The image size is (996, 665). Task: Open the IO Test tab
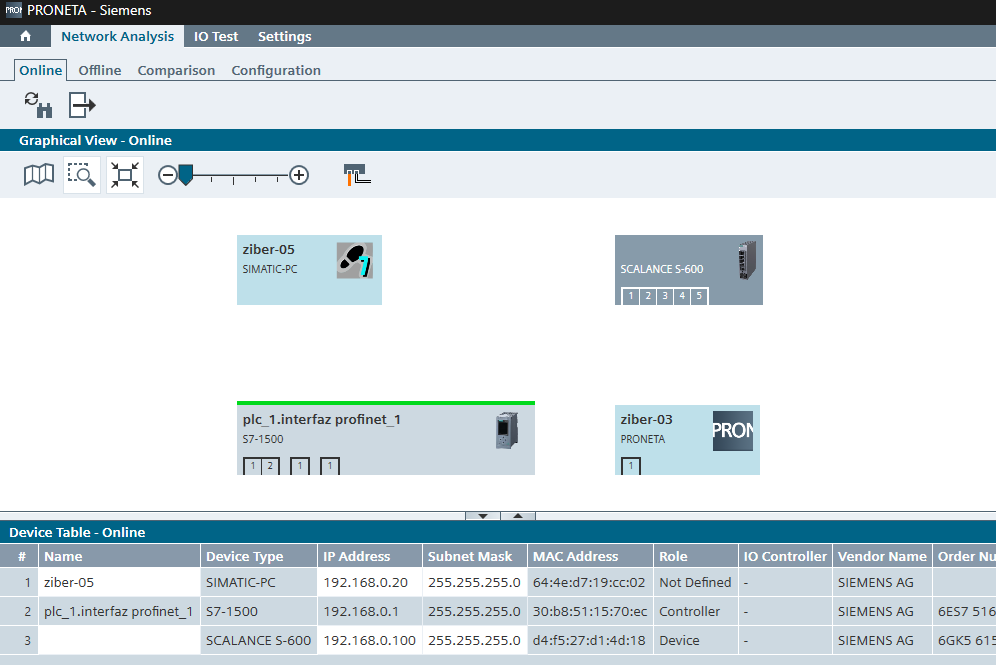[x=216, y=37]
